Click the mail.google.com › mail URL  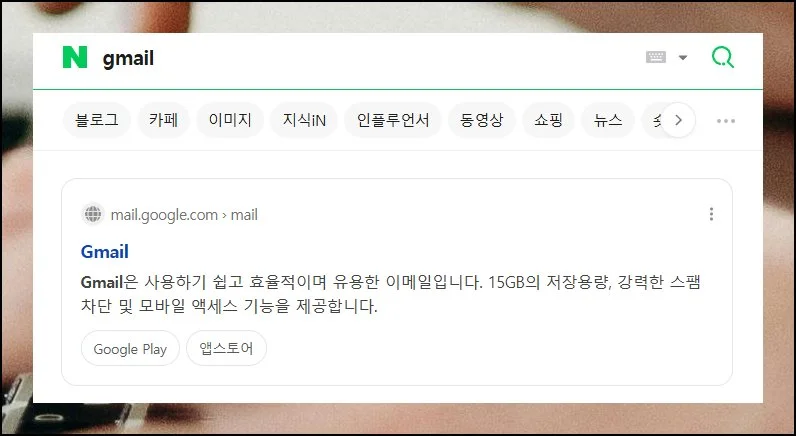184,215
